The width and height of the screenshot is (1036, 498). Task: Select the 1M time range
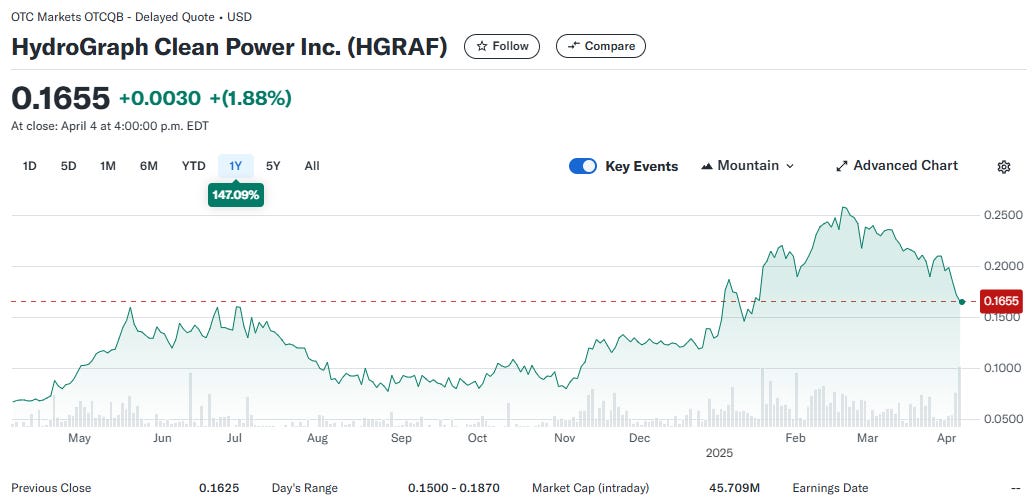coord(108,166)
